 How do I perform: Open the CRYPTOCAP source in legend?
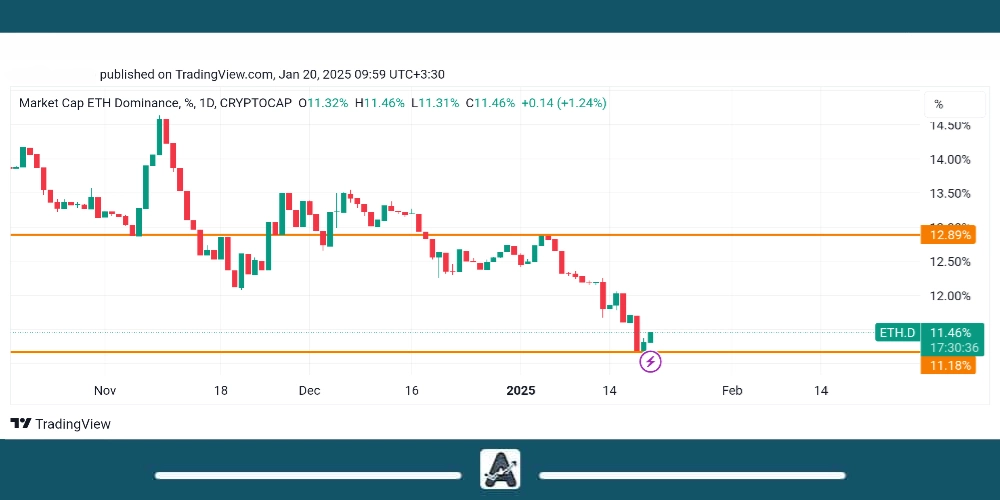[x=256, y=103]
